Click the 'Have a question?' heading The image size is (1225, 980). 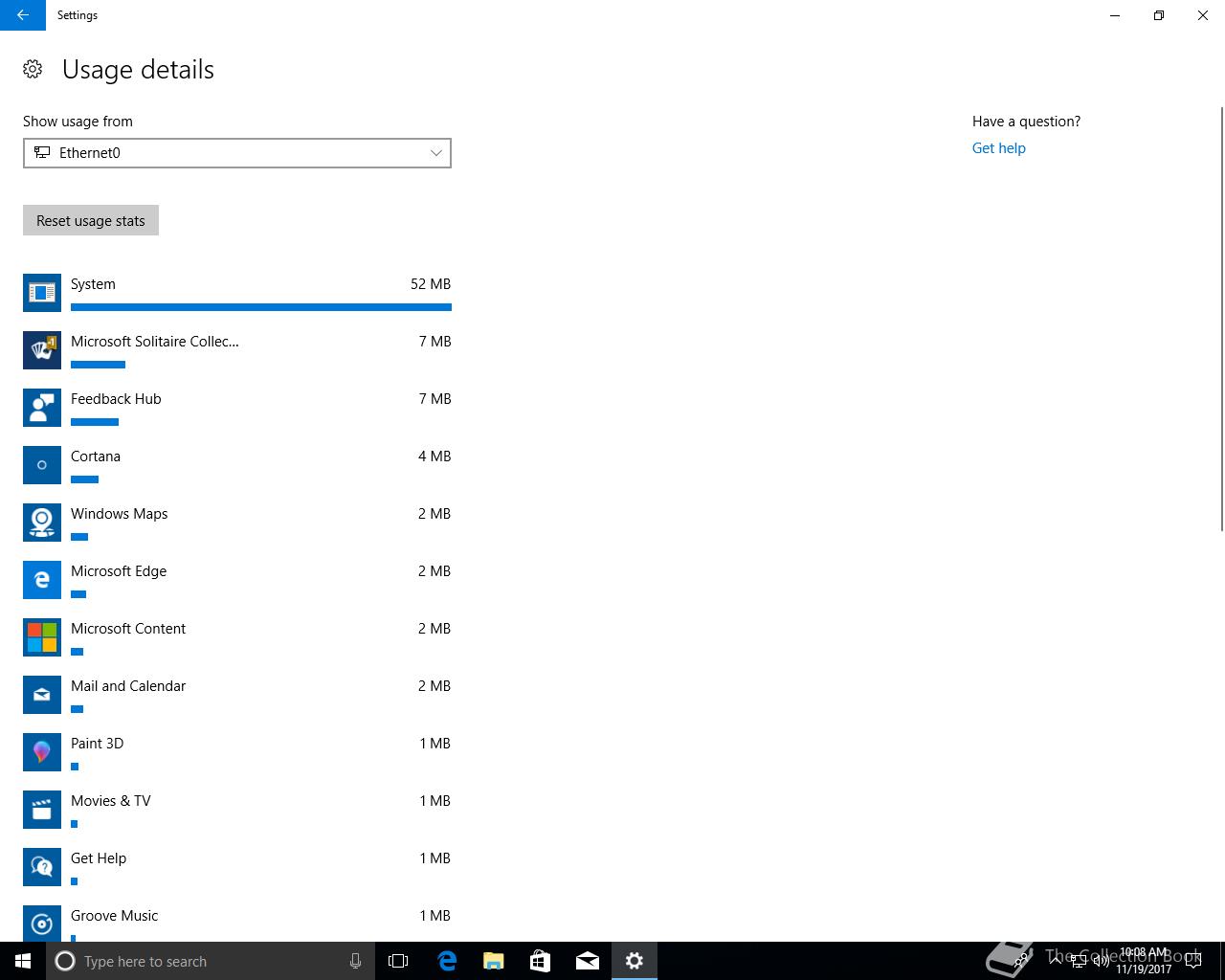[x=1026, y=122]
